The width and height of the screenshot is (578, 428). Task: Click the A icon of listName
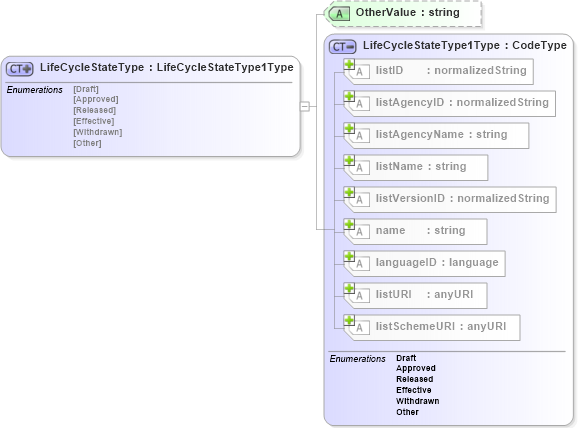point(359,168)
